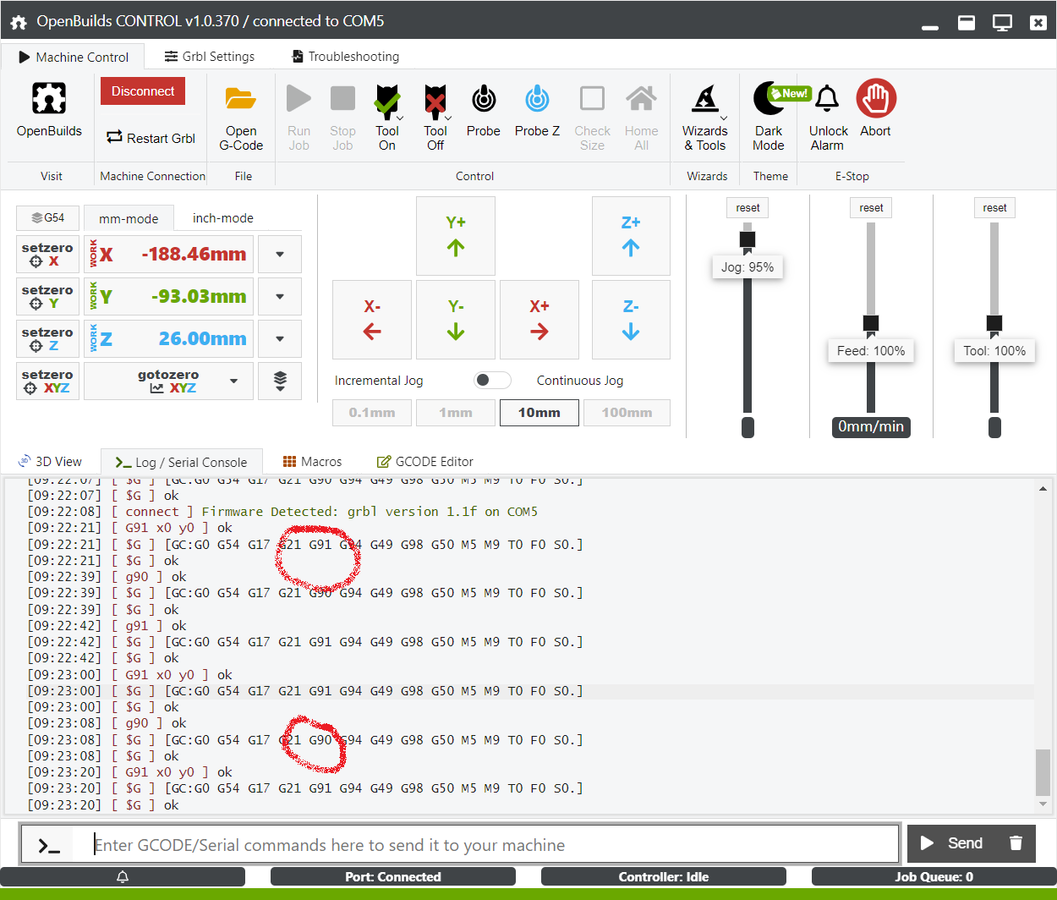Viewport: 1057px width, 900px height.
Task: Switch to Dark Mode moon icon
Action: [768, 99]
